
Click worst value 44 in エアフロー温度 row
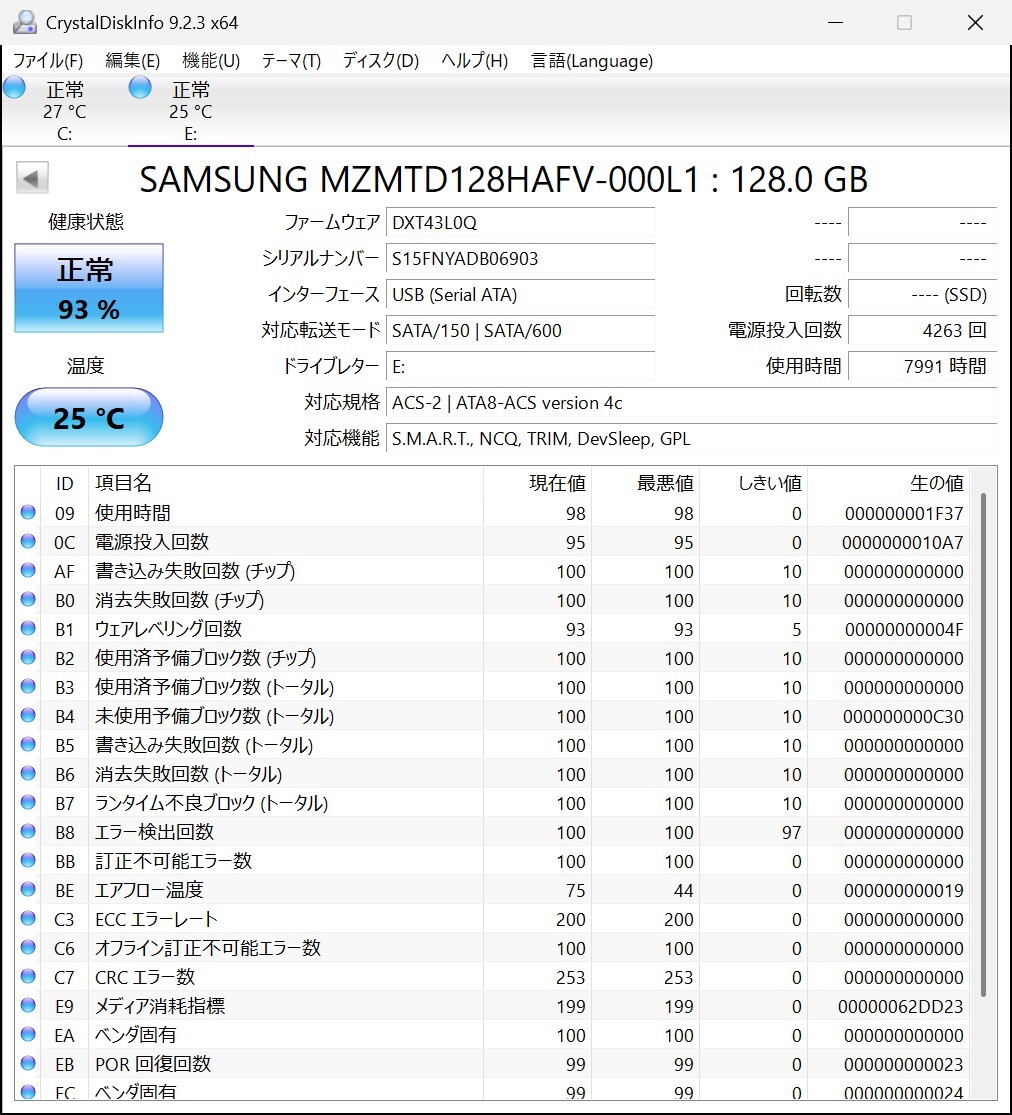click(683, 890)
